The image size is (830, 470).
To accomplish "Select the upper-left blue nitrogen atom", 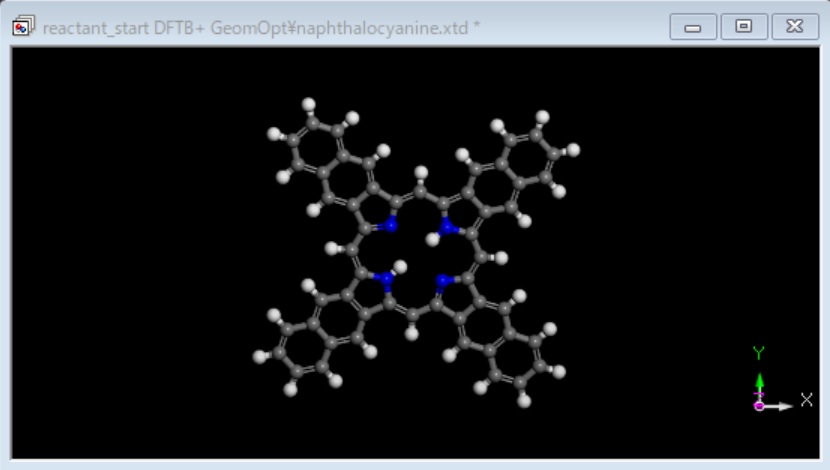I will [391, 226].
